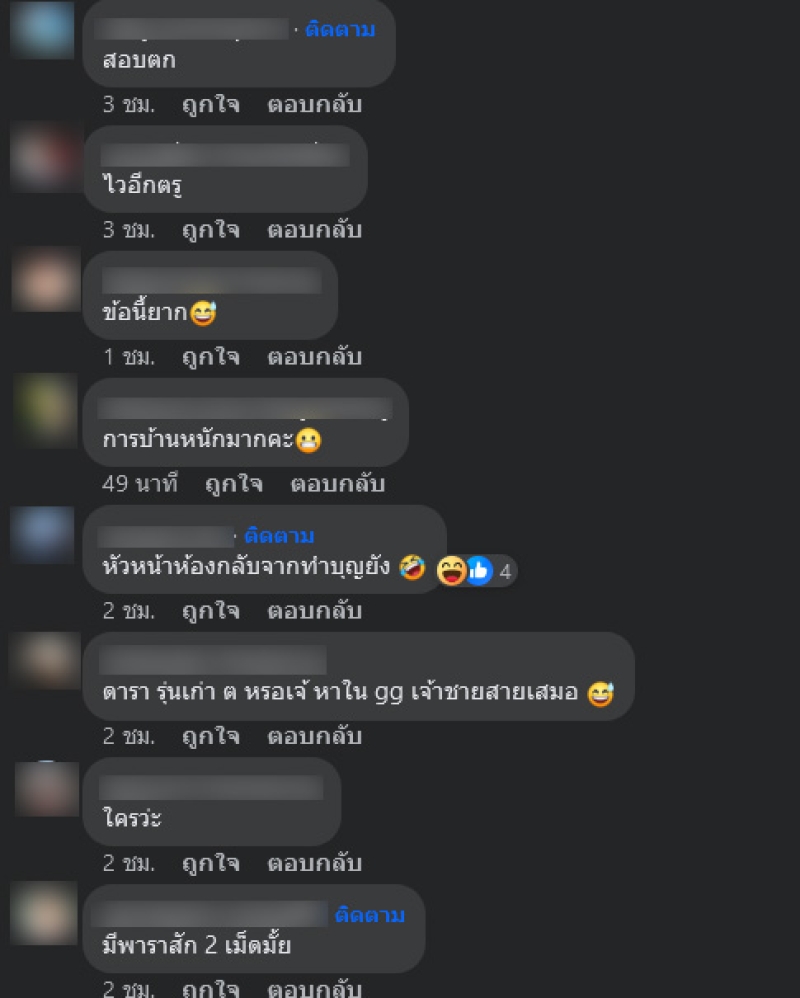
Task: Open the '49 นาที' timestamp link
Action: 140,484
